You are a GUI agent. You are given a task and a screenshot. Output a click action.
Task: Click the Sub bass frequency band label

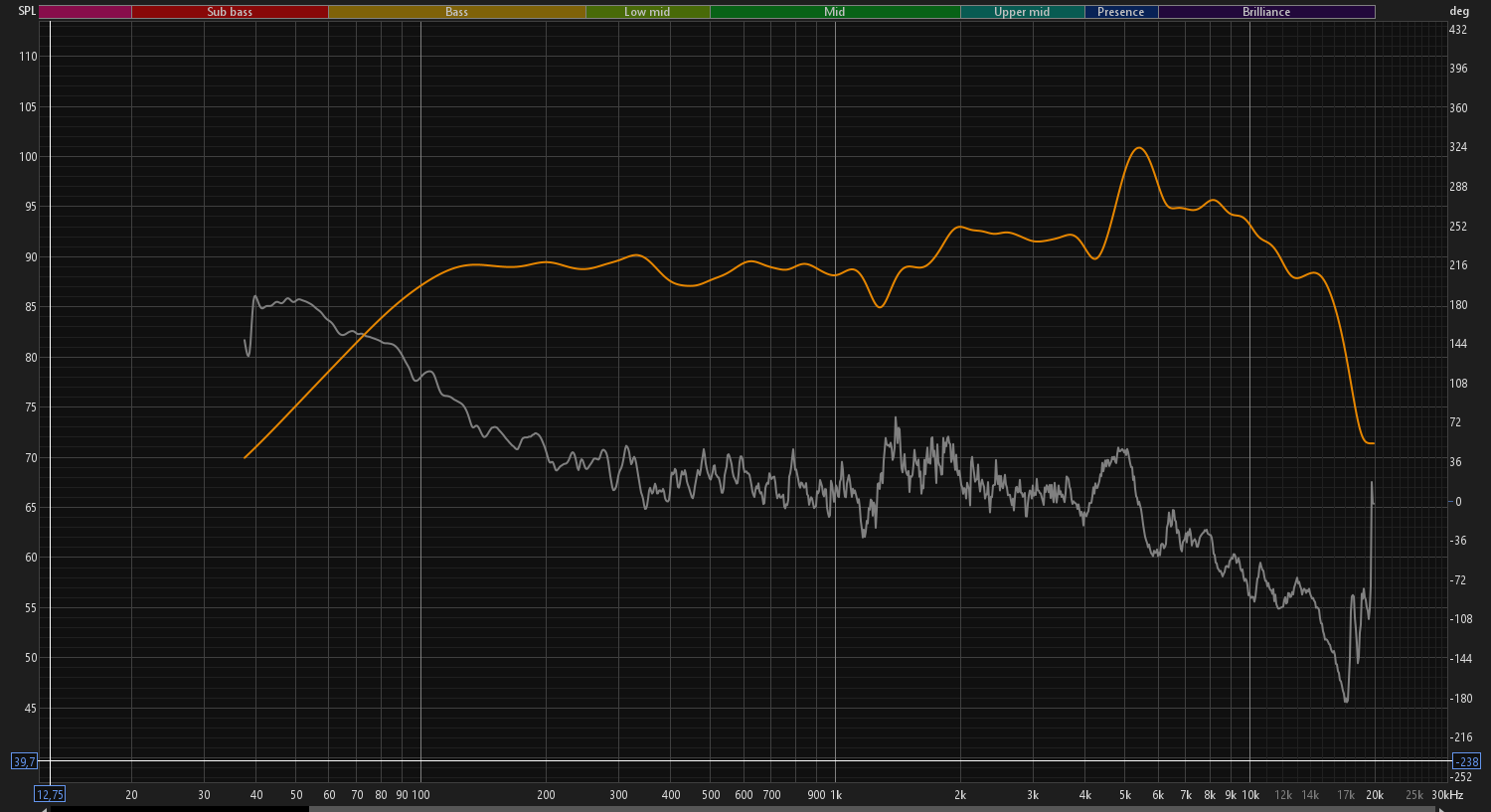pyautogui.click(x=230, y=12)
